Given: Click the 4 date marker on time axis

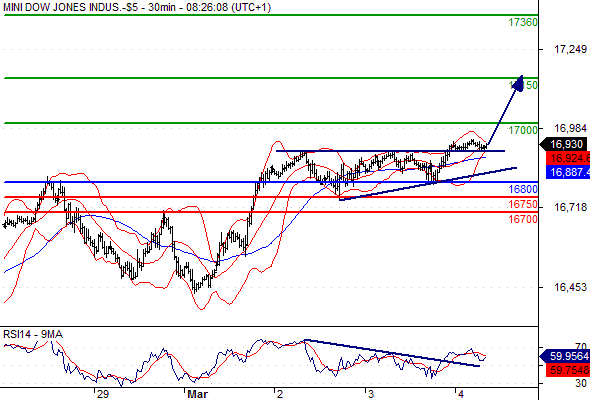Looking at the screenshot, I should pos(461,394).
